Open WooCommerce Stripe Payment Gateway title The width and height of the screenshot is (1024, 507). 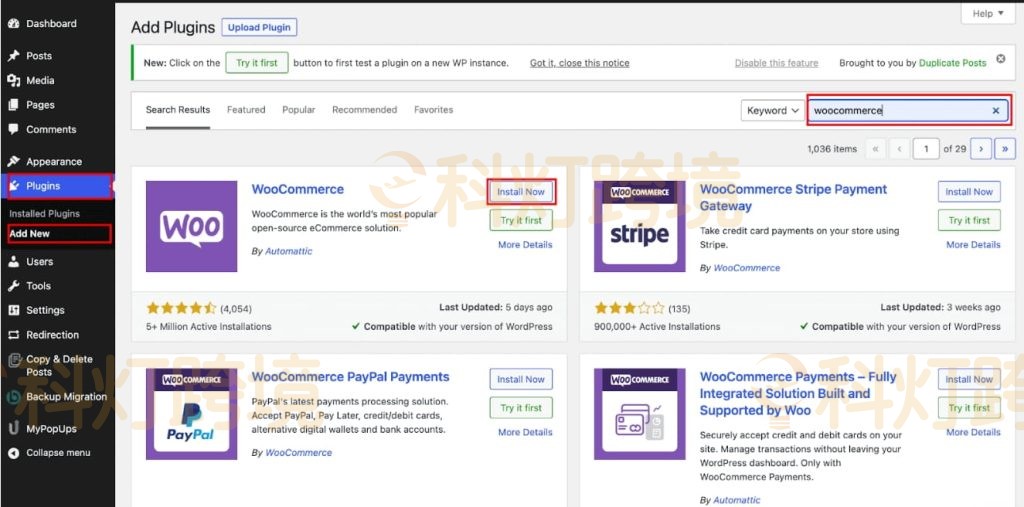(x=793, y=197)
